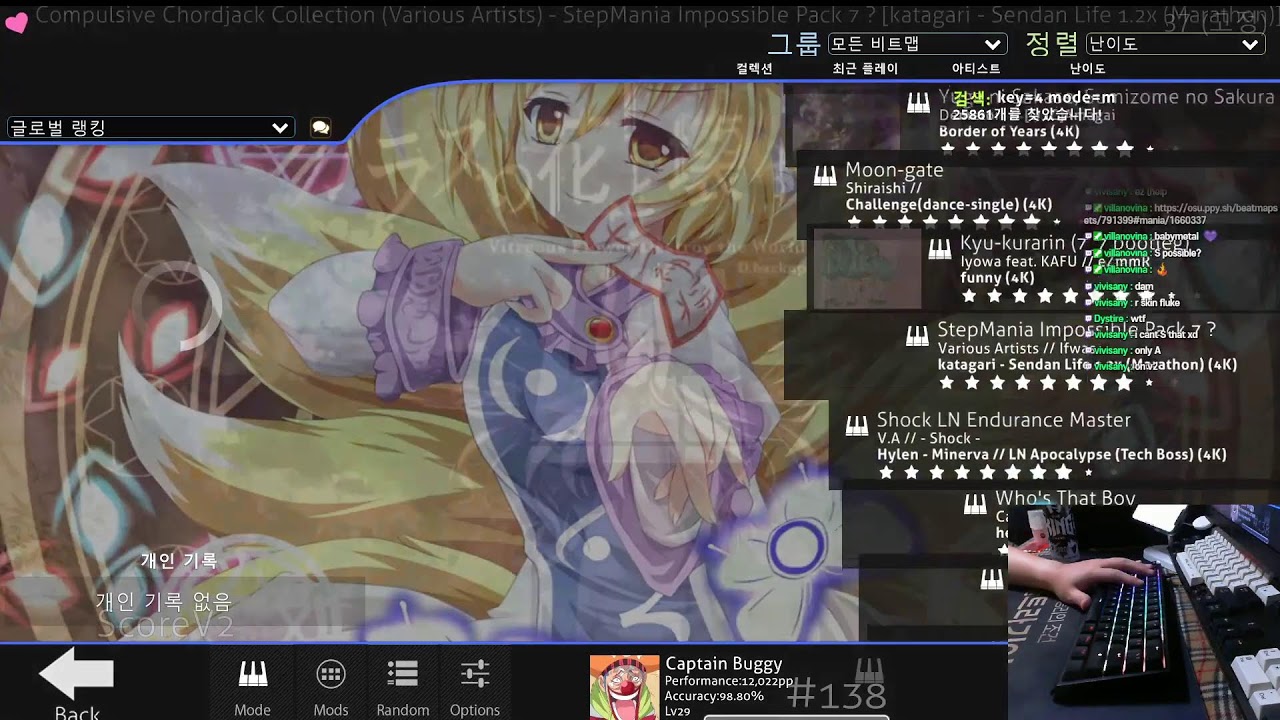Click the #138 rank number
This screenshot has height=720, width=1280.
(836, 694)
